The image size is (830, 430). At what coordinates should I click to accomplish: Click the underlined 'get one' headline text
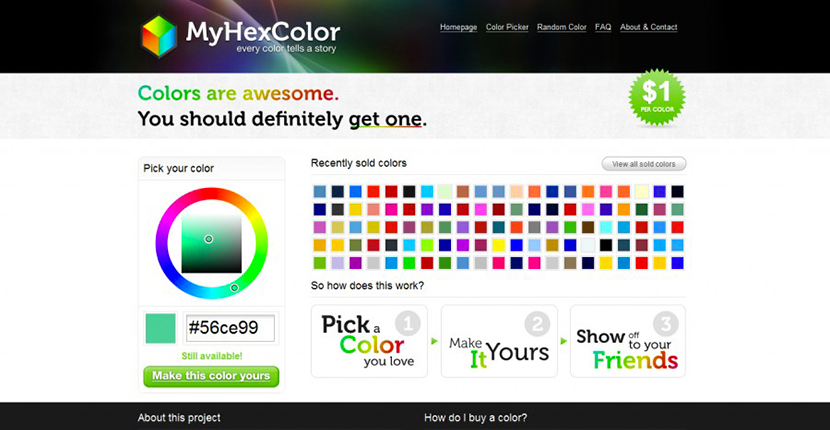click(x=385, y=119)
